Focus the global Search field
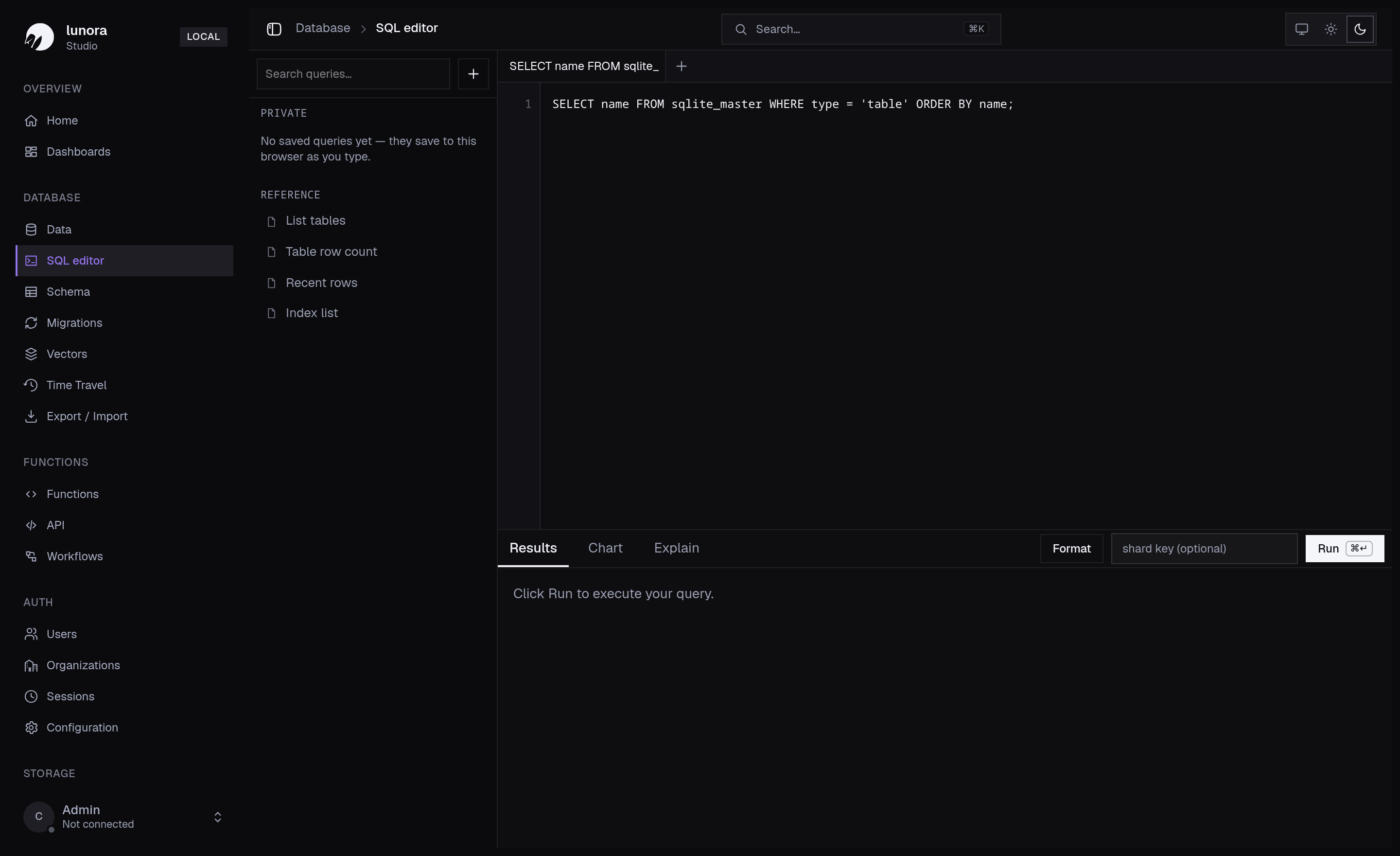This screenshot has height=856, width=1400. point(861,29)
